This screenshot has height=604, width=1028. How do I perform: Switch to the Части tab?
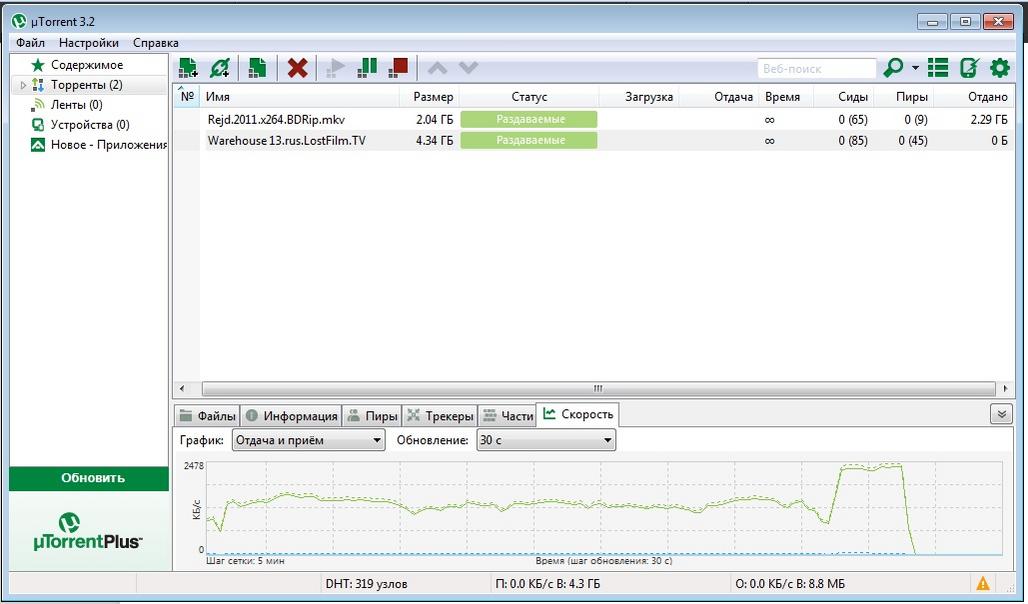click(x=507, y=416)
